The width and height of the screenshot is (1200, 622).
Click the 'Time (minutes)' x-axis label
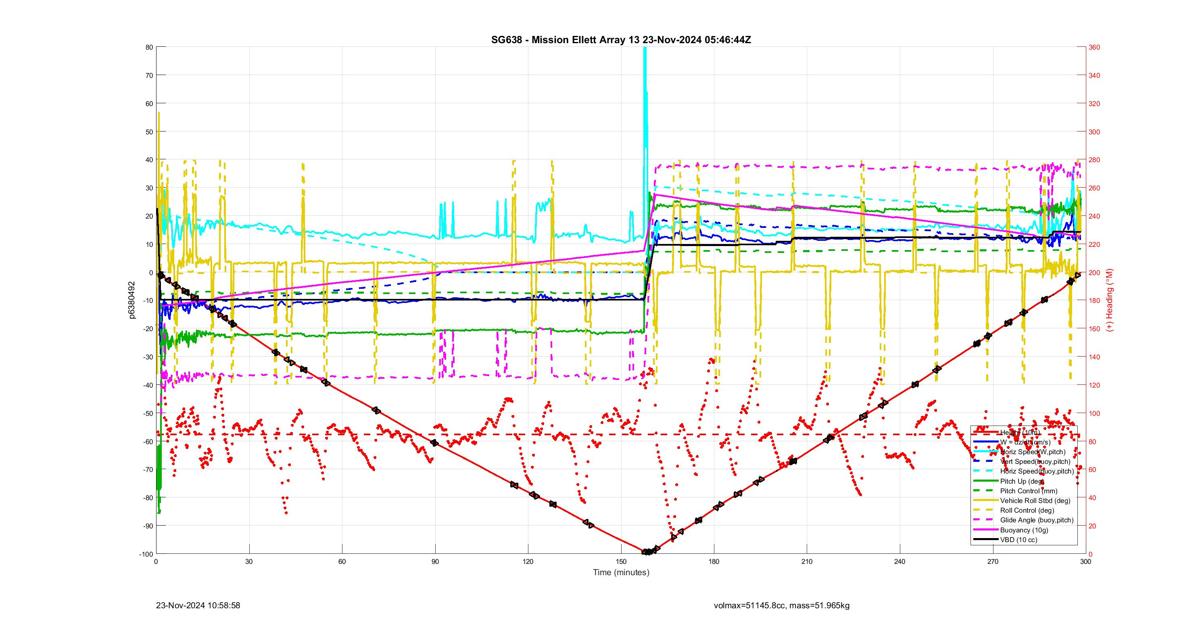[621, 571]
